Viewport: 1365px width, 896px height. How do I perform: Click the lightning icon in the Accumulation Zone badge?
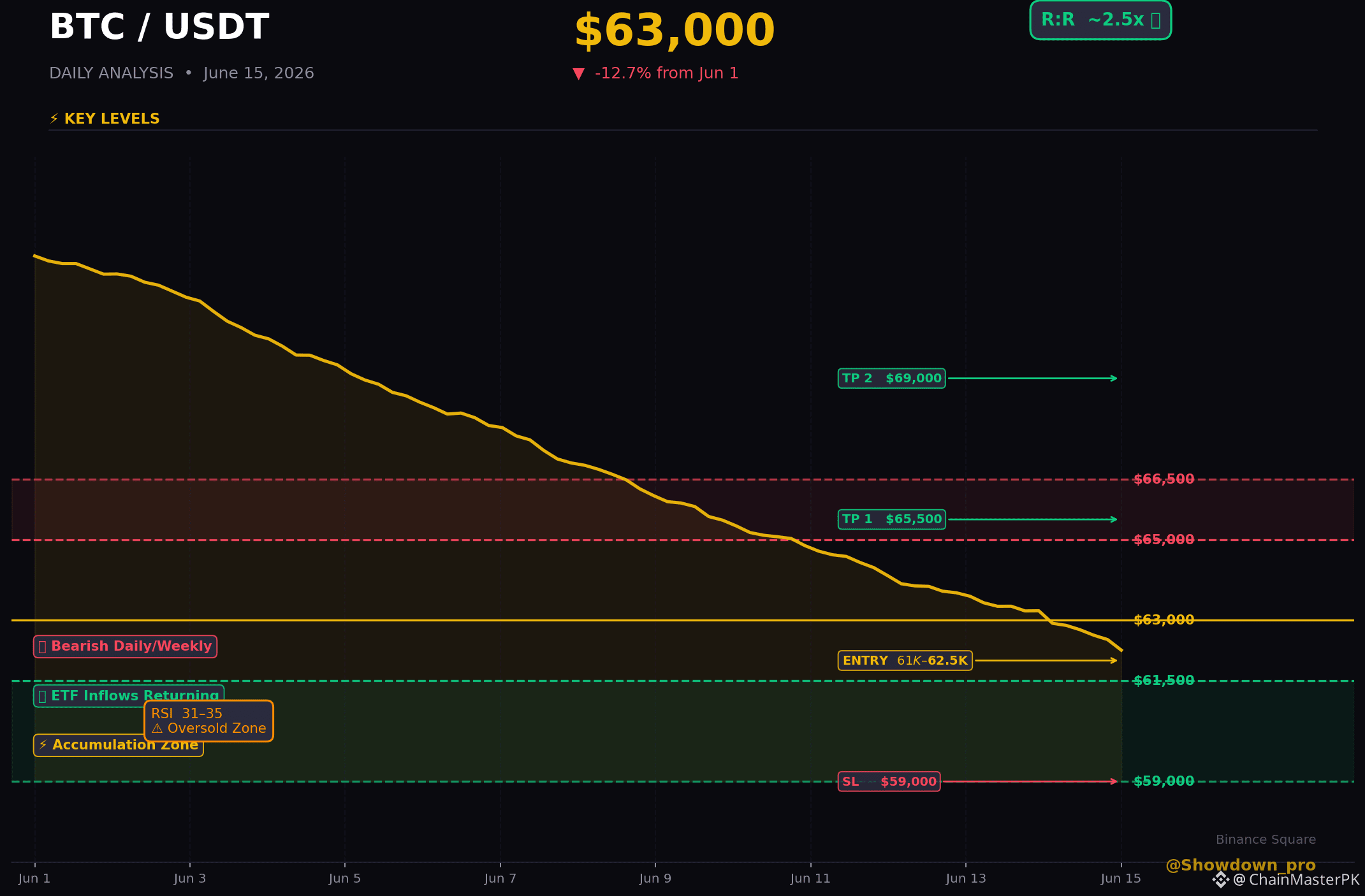tap(43, 745)
